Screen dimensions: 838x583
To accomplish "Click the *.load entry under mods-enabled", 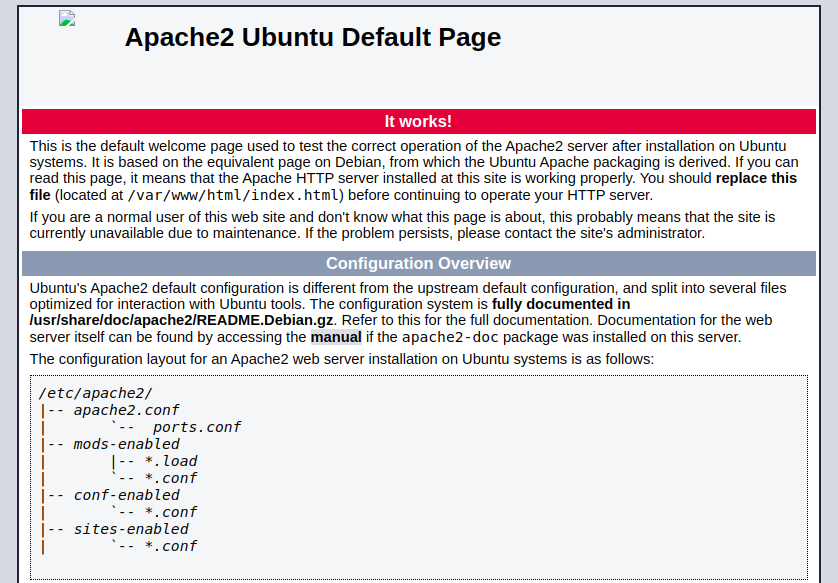I will tap(171, 461).
